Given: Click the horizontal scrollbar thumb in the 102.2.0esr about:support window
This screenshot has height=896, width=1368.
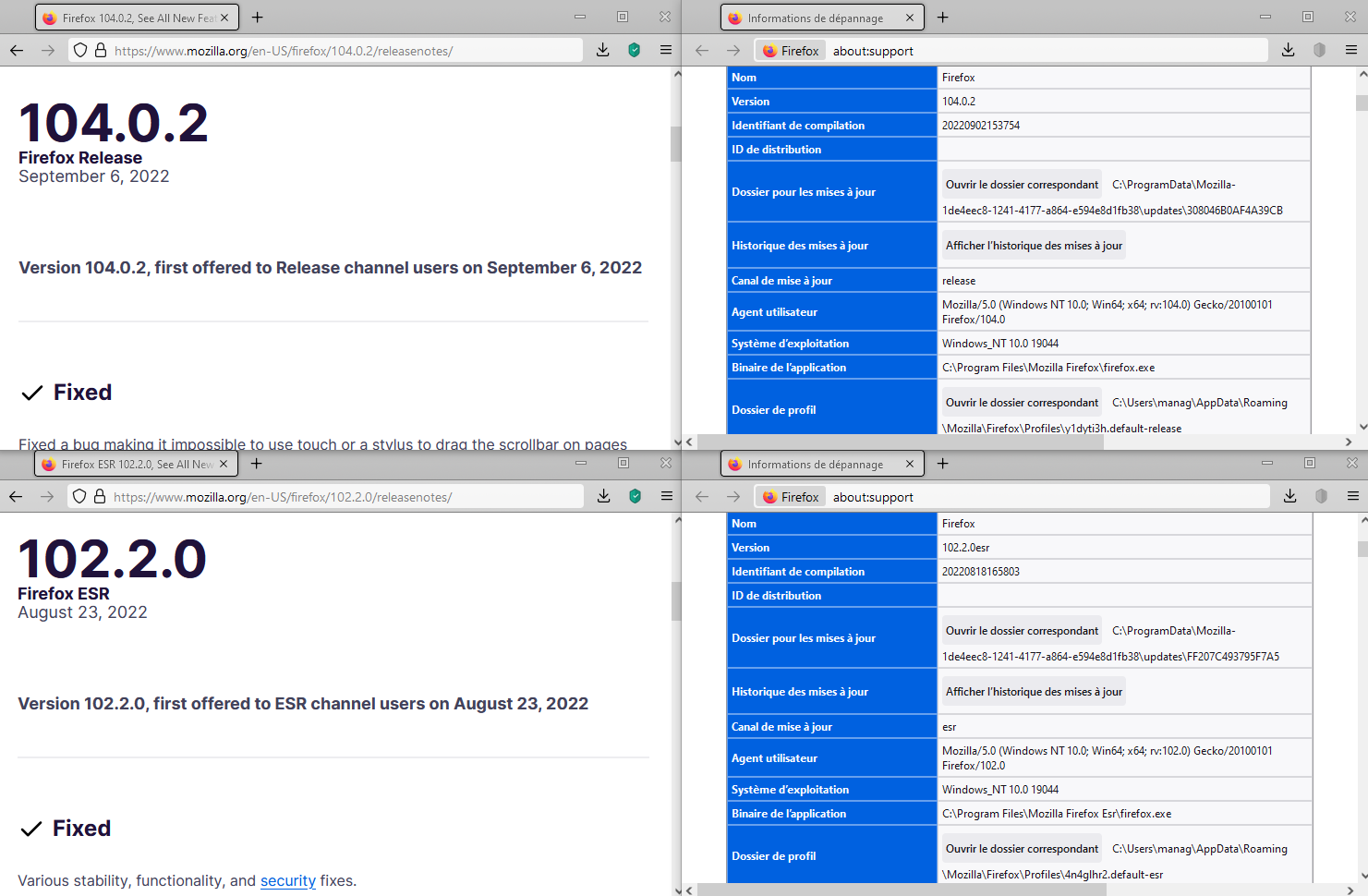Looking at the screenshot, I should (x=902, y=890).
